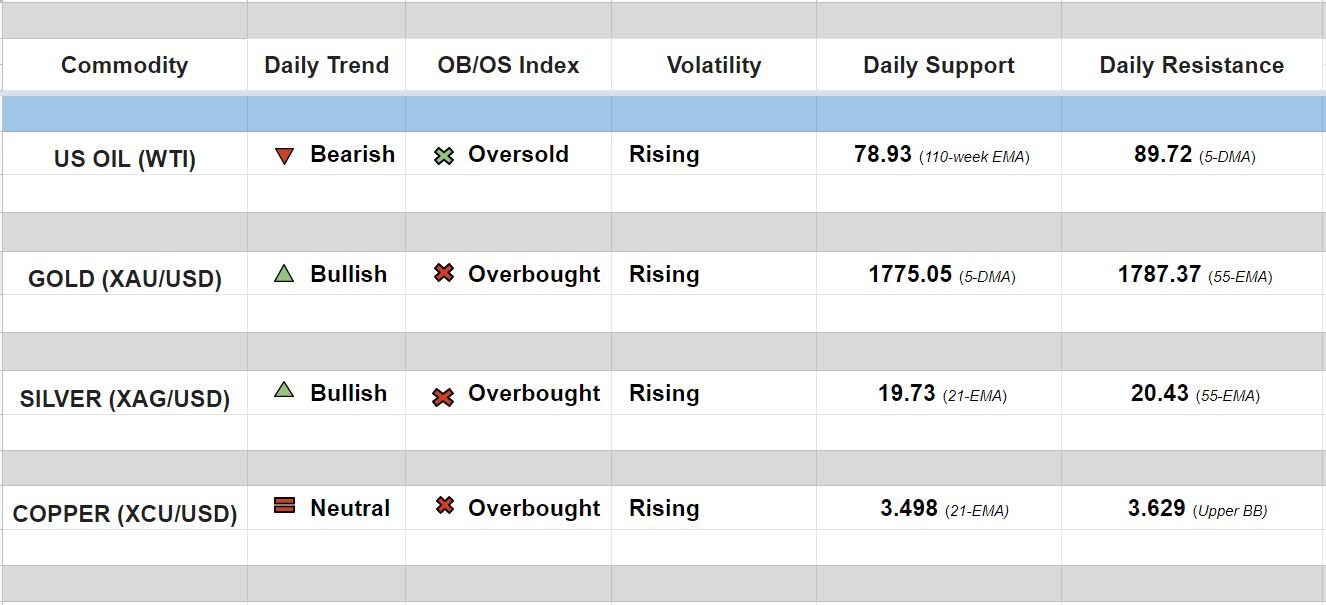Click the red bearish triangle for US Oil

(x=284, y=156)
